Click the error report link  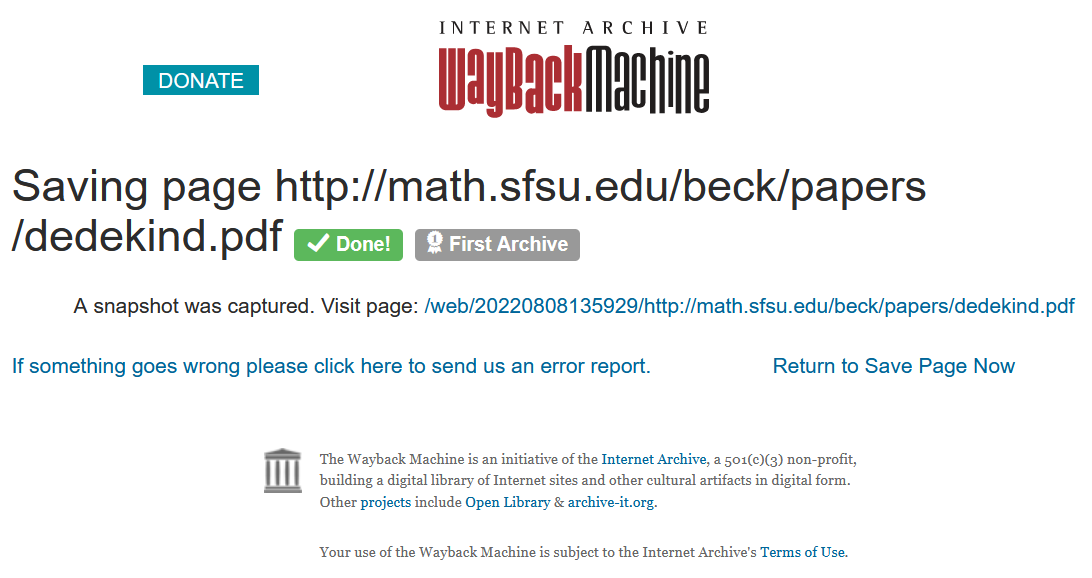coord(332,366)
